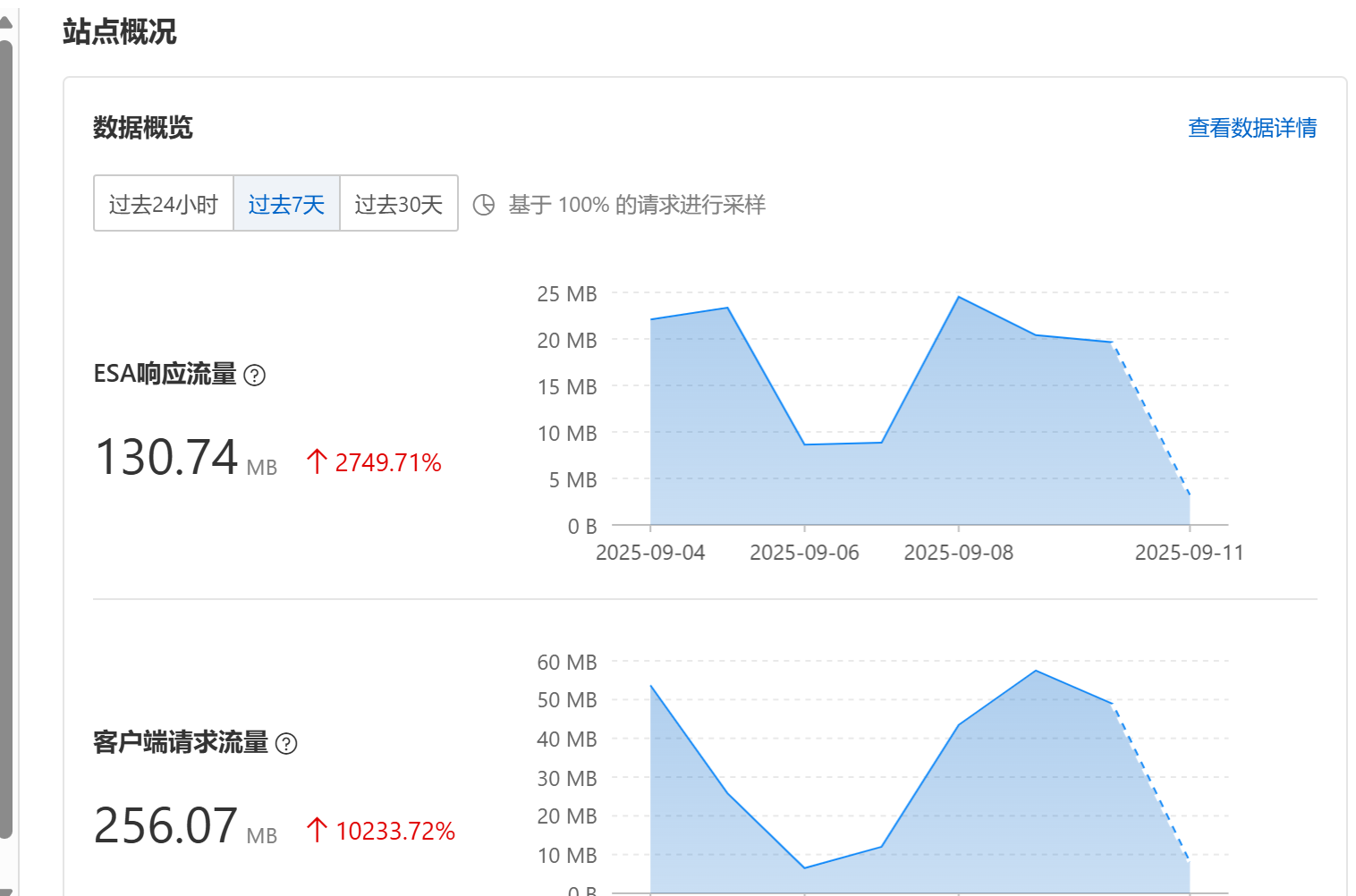The height and width of the screenshot is (896, 1356).
Task: Click the 2749.71% increase figure
Action: tap(388, 462)
